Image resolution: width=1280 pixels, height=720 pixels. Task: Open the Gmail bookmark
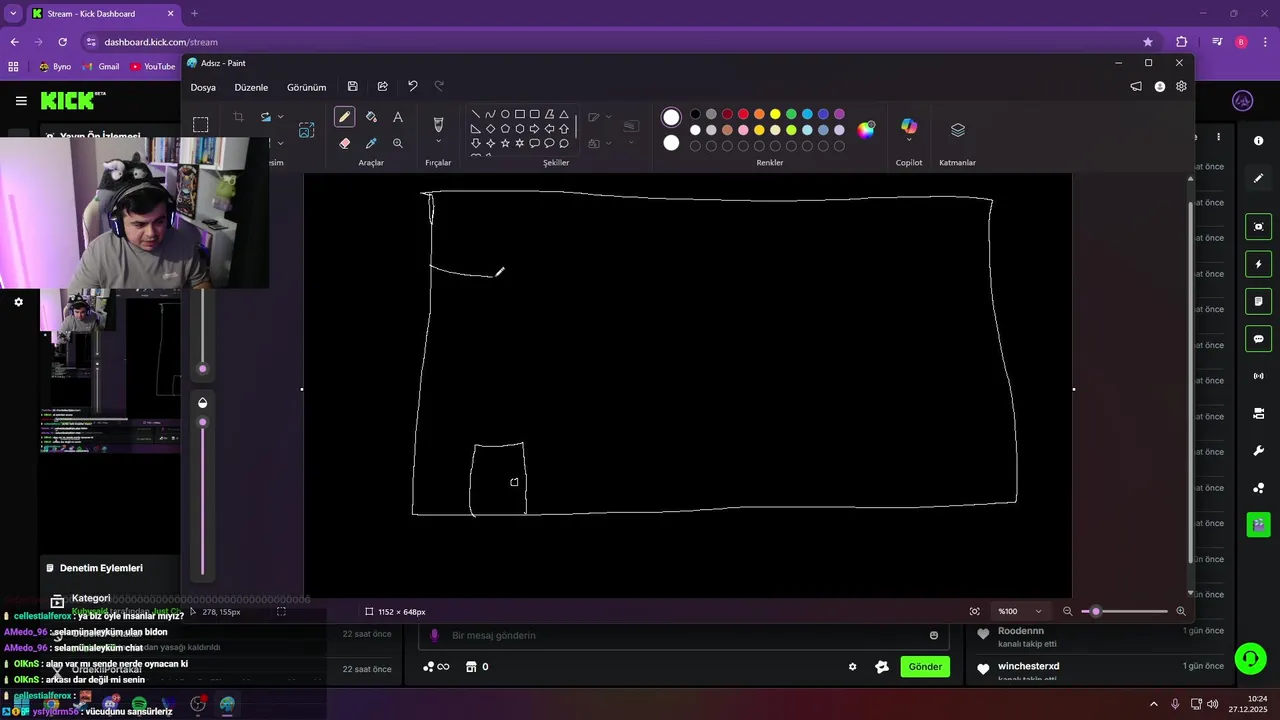coord(101,66)
